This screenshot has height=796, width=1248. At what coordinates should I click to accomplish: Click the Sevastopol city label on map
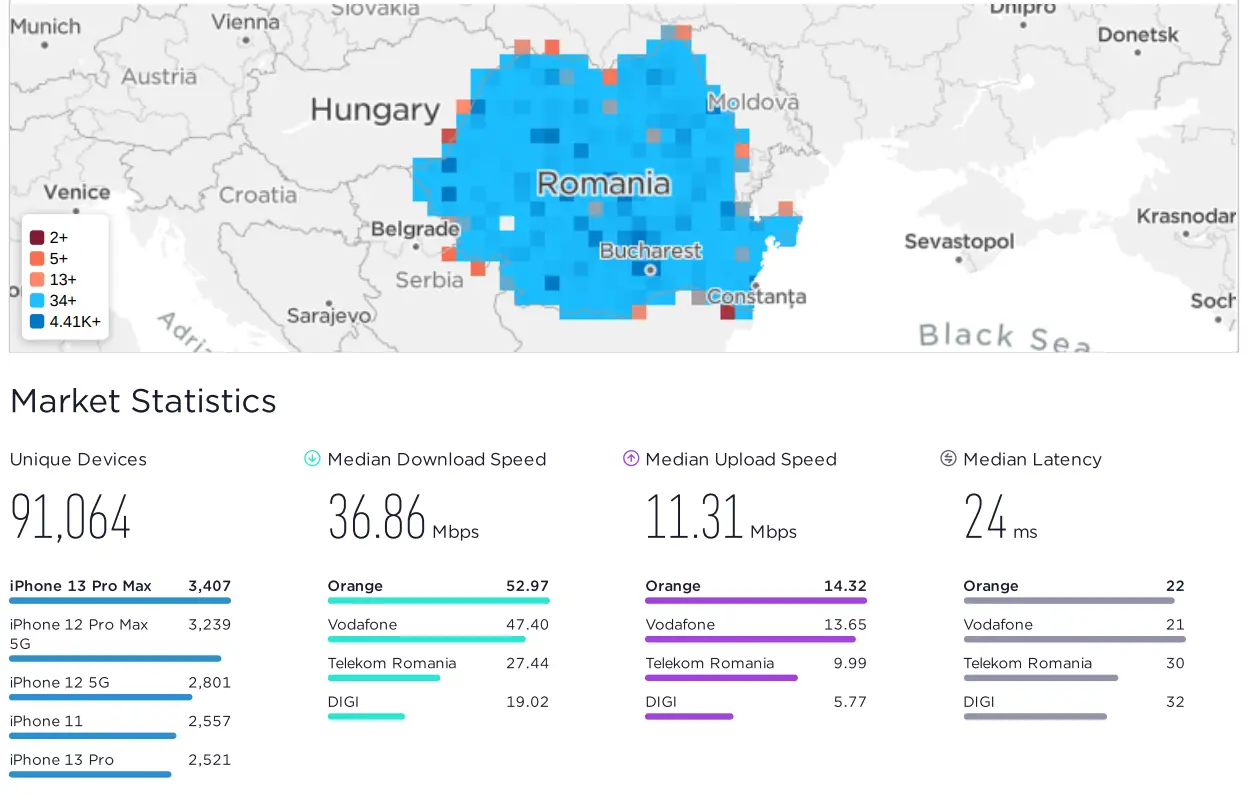pos(959,241)
